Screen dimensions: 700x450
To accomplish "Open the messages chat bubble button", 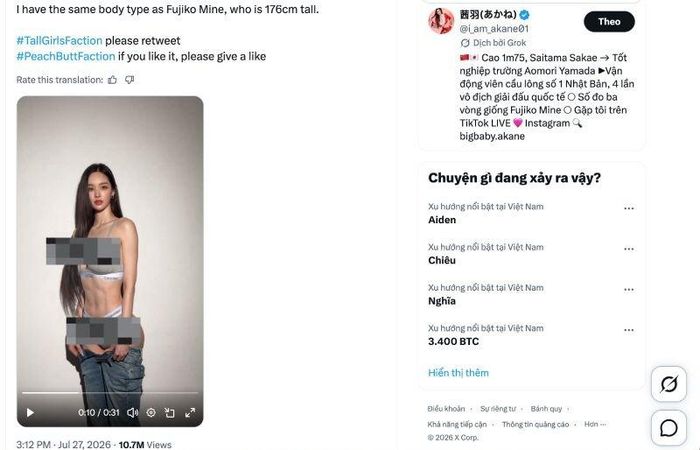I will 669,428.
